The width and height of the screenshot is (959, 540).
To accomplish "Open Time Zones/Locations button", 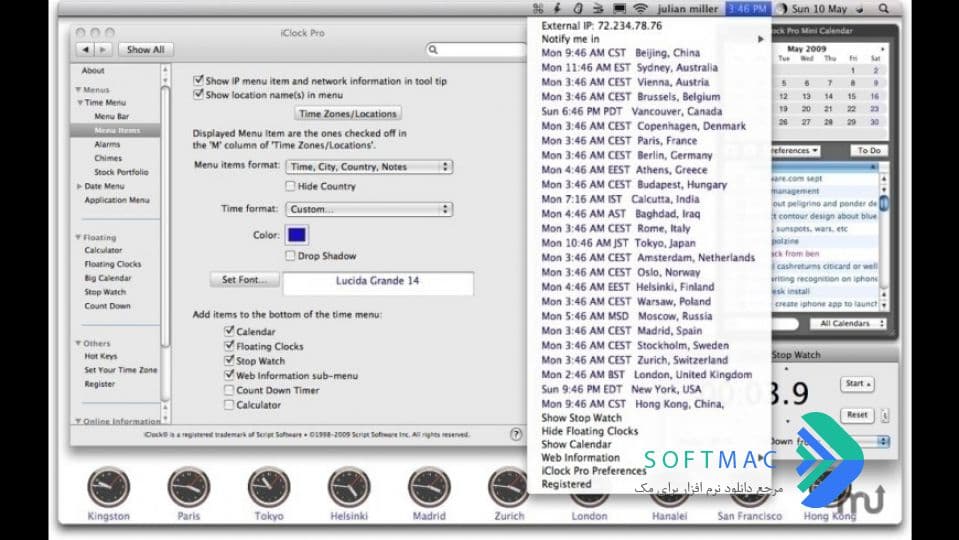I will pos(348,114).
